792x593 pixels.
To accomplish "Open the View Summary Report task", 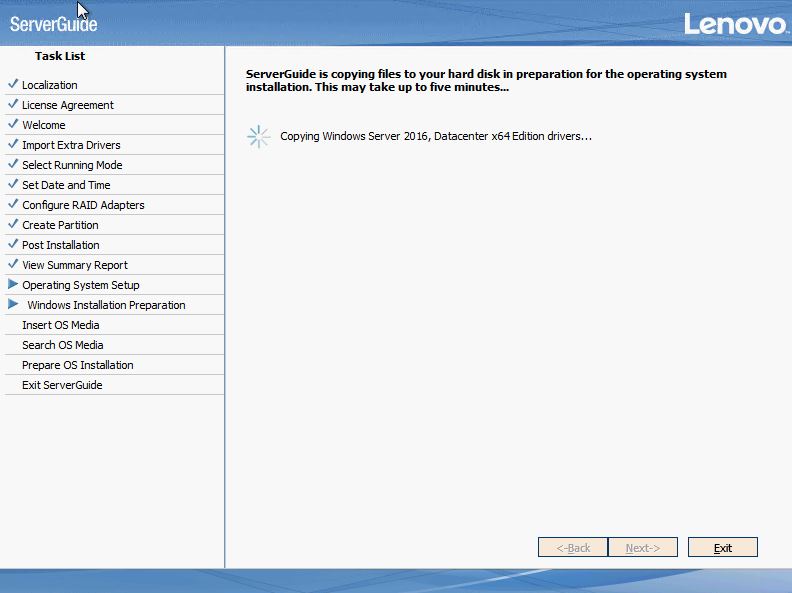I will tap(115, 265).
